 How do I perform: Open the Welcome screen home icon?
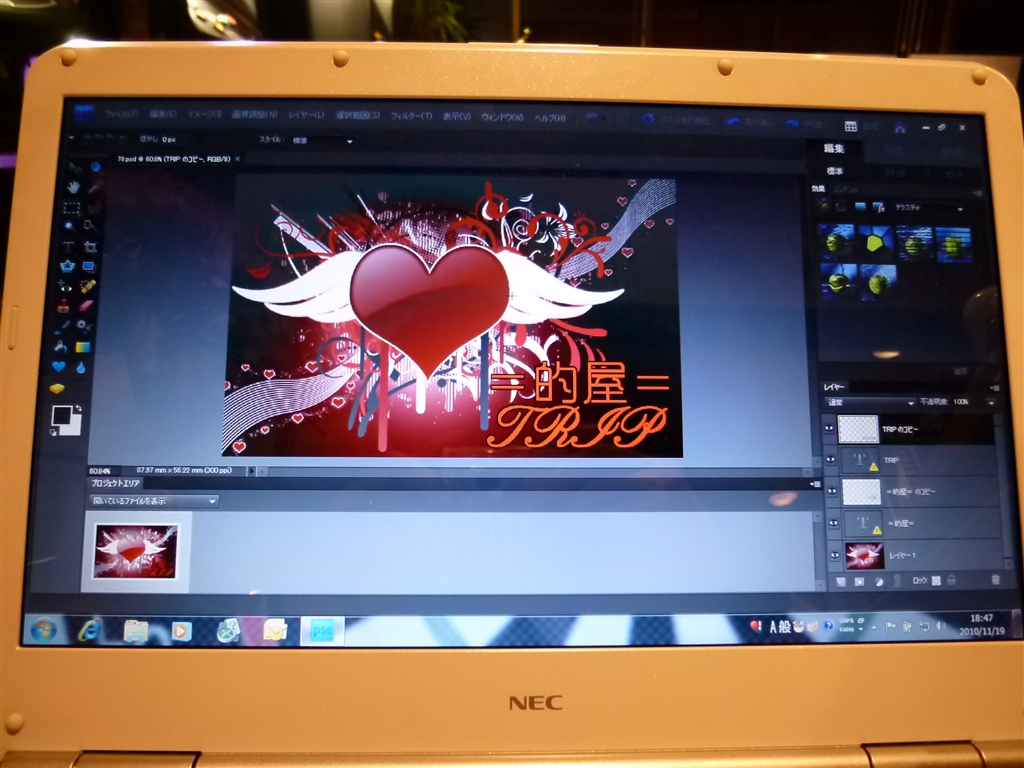point(900,127)
